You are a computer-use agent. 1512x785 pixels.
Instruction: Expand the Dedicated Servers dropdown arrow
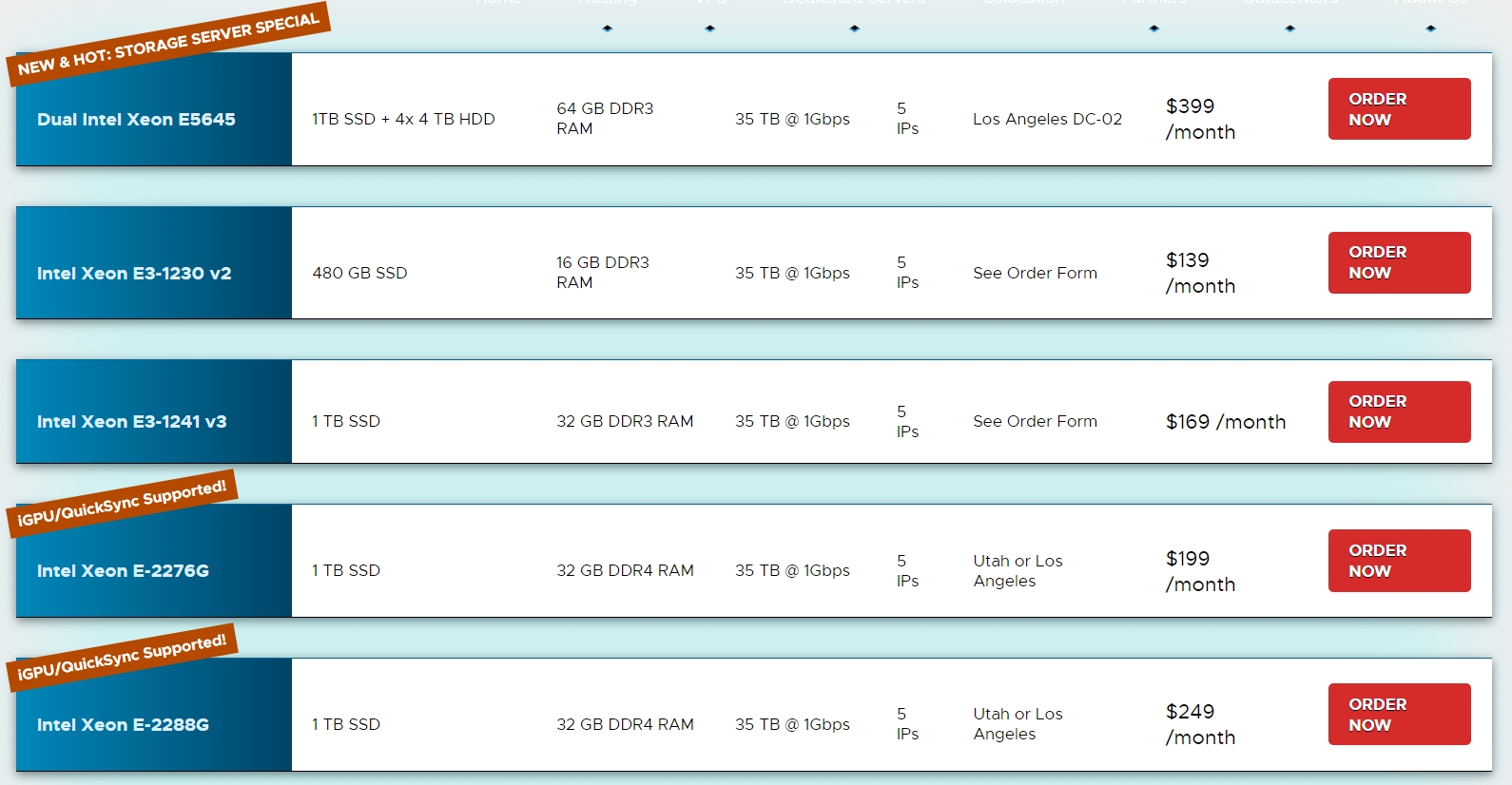[x=855, y=29]
